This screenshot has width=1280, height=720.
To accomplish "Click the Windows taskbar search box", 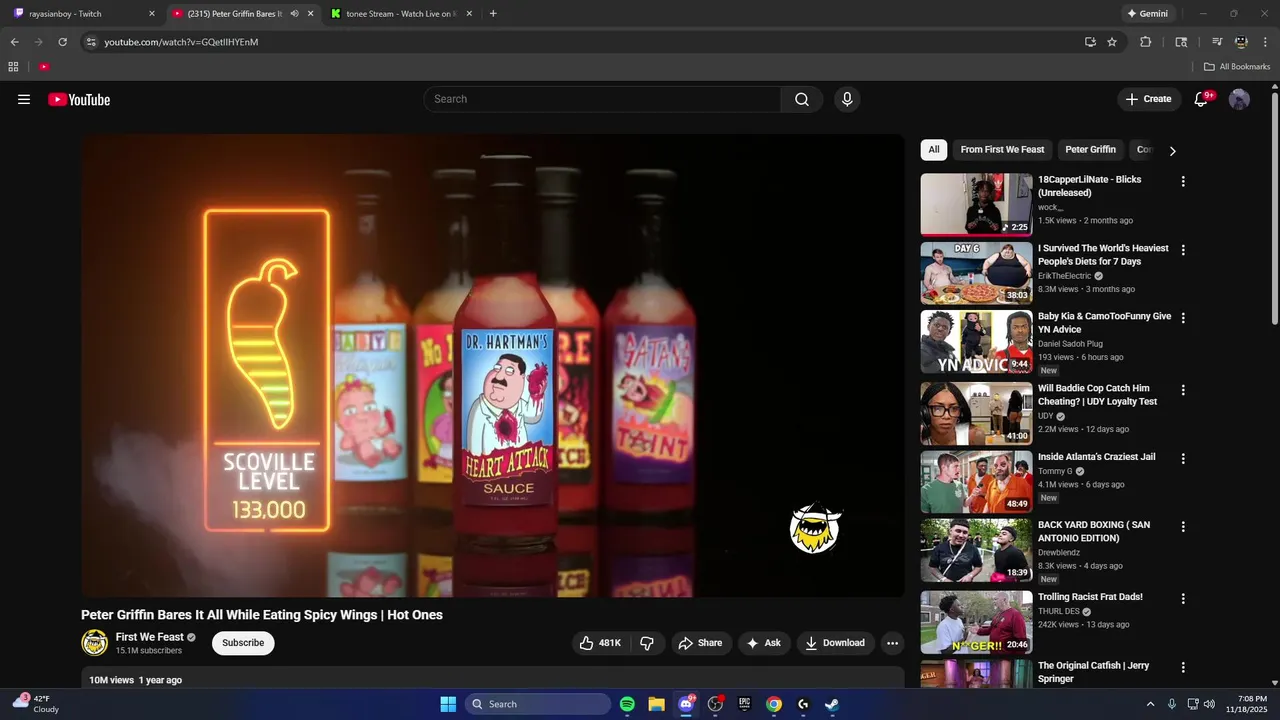I will (x=538, y=704).
